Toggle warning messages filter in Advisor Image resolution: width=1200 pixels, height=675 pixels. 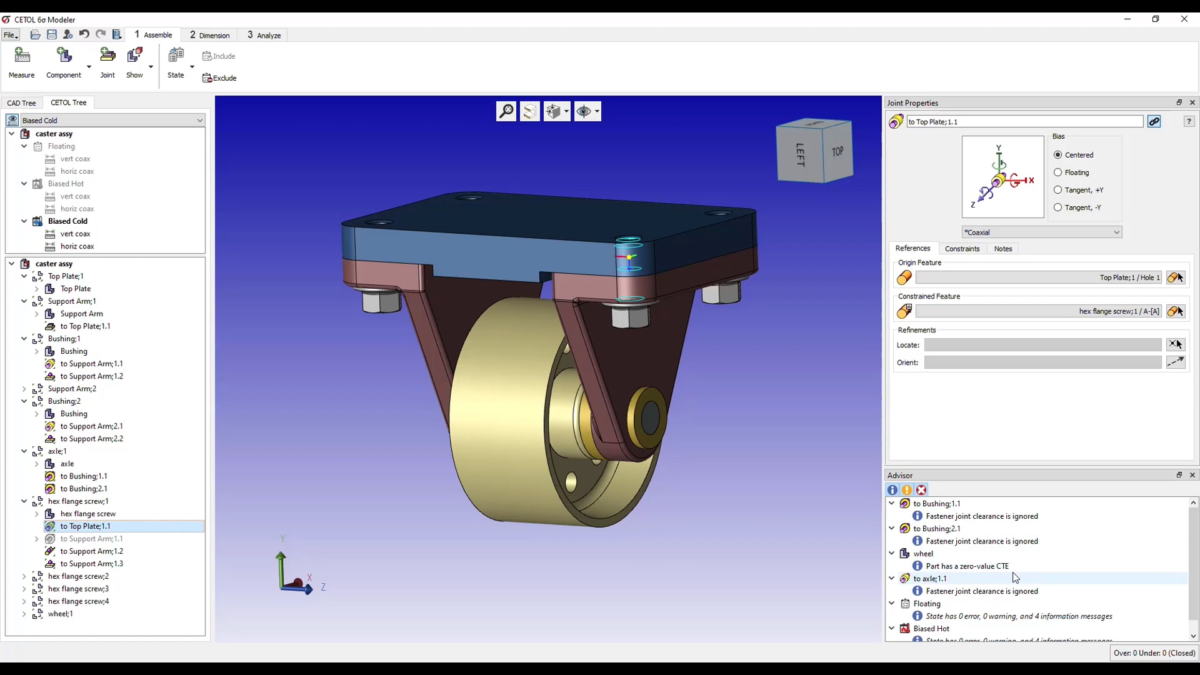pyautogui.click(x=907, y=490)
